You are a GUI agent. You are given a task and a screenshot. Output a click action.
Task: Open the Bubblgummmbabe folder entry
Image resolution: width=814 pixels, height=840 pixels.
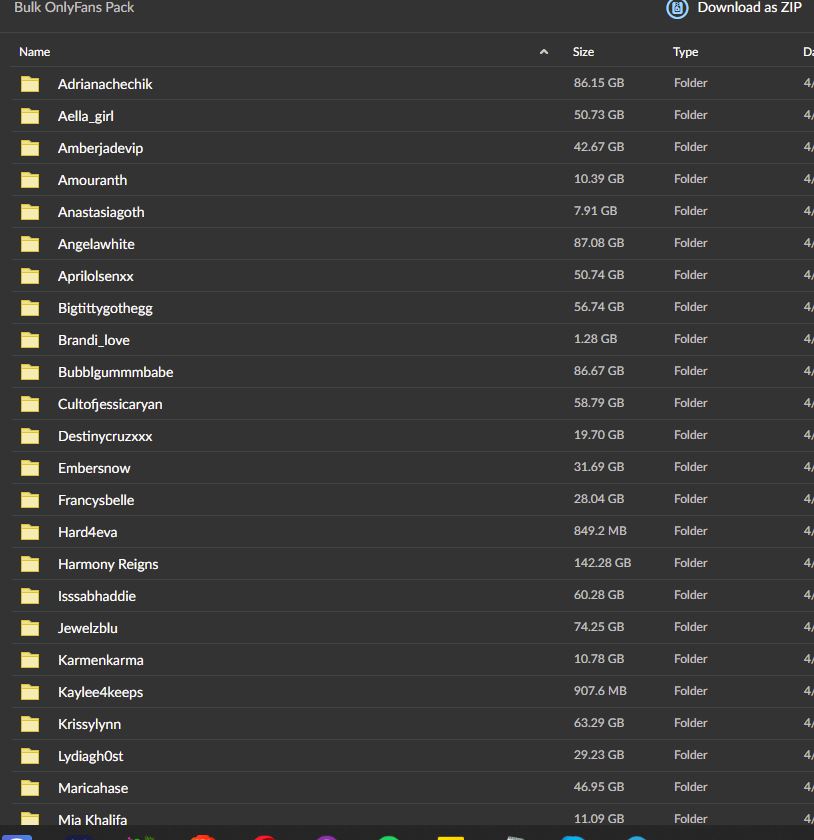(115, 372)
